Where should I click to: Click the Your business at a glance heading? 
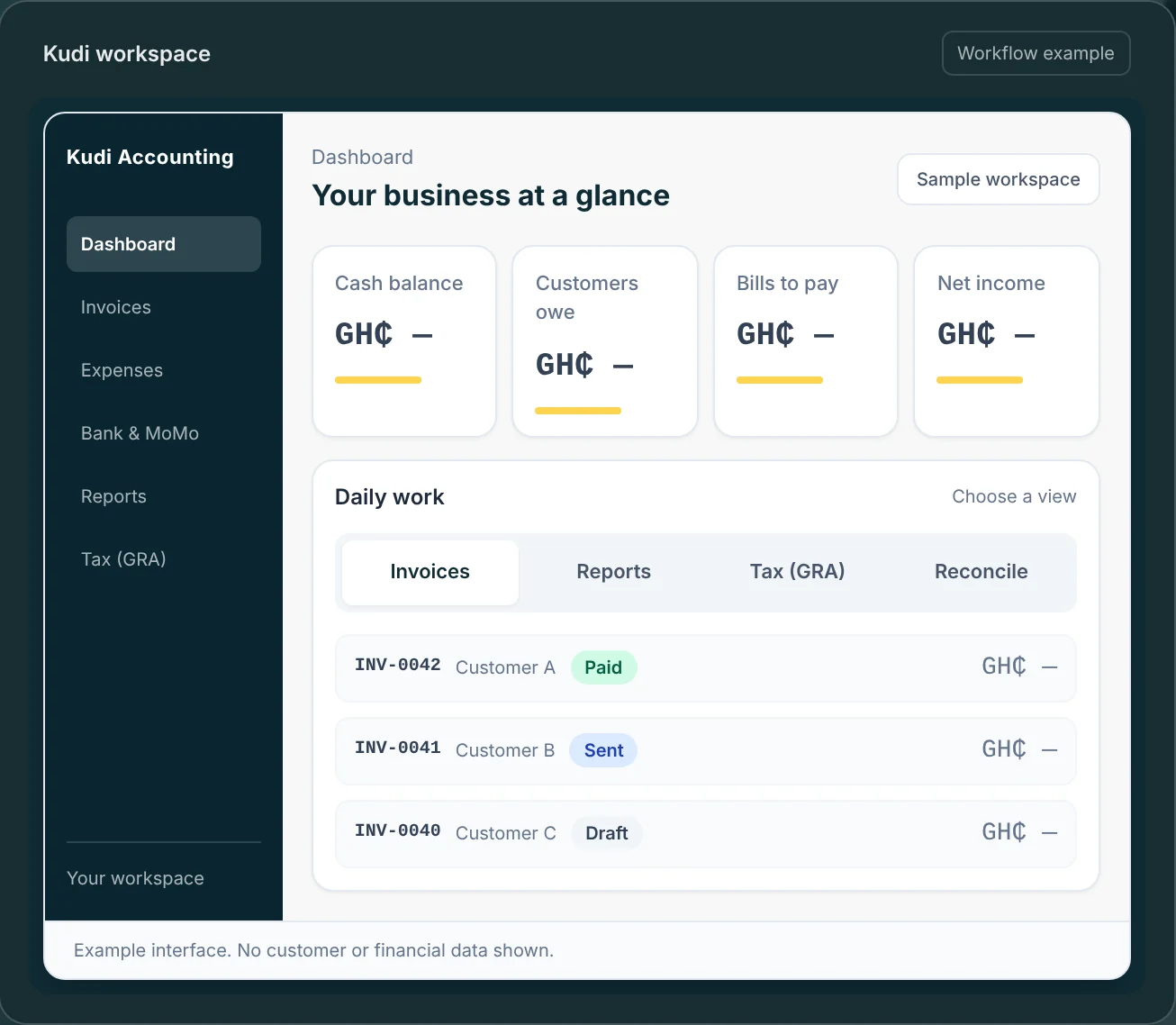point(491,195)
